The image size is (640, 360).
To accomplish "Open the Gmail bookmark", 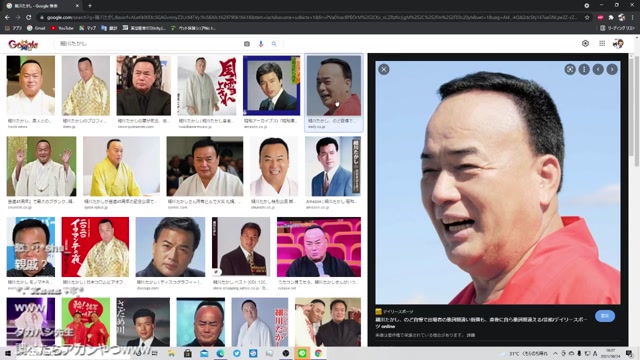I will point(36,28).
